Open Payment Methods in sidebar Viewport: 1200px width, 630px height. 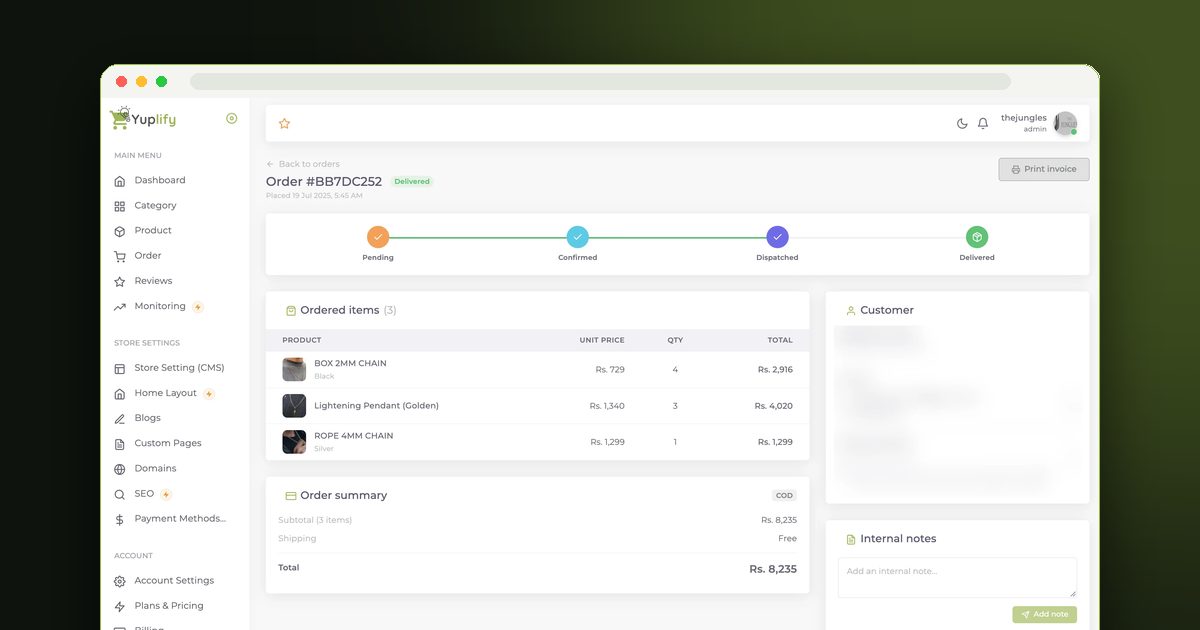(x=170, y=519)
